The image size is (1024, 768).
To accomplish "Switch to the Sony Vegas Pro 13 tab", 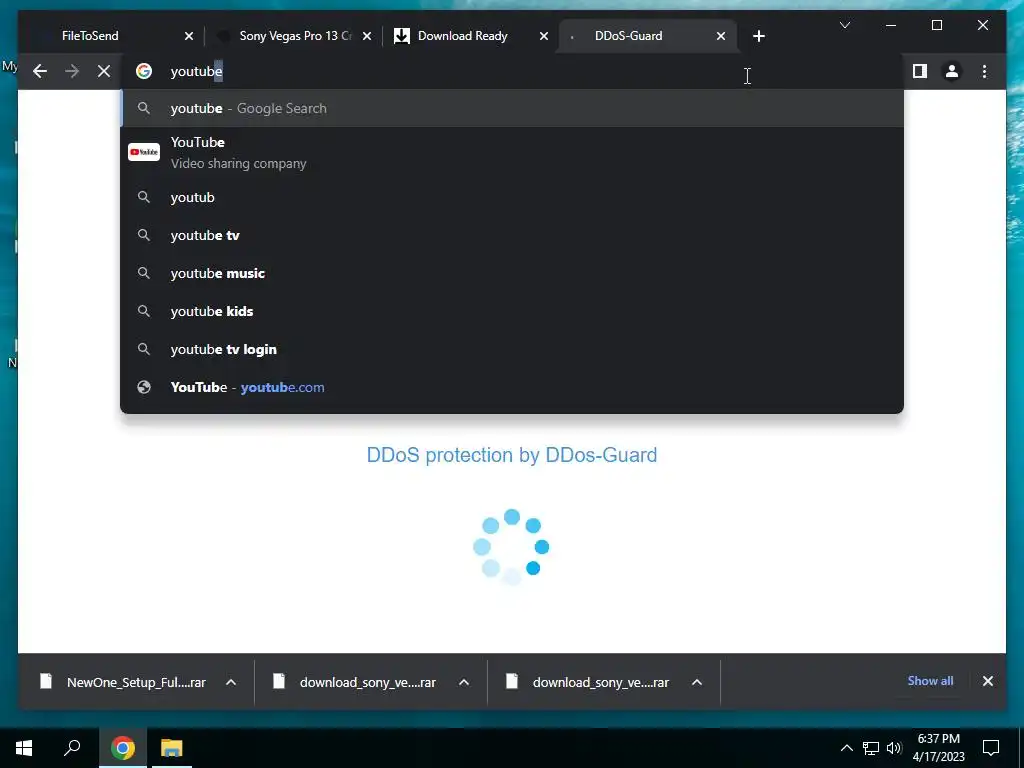I will [295, 36].
